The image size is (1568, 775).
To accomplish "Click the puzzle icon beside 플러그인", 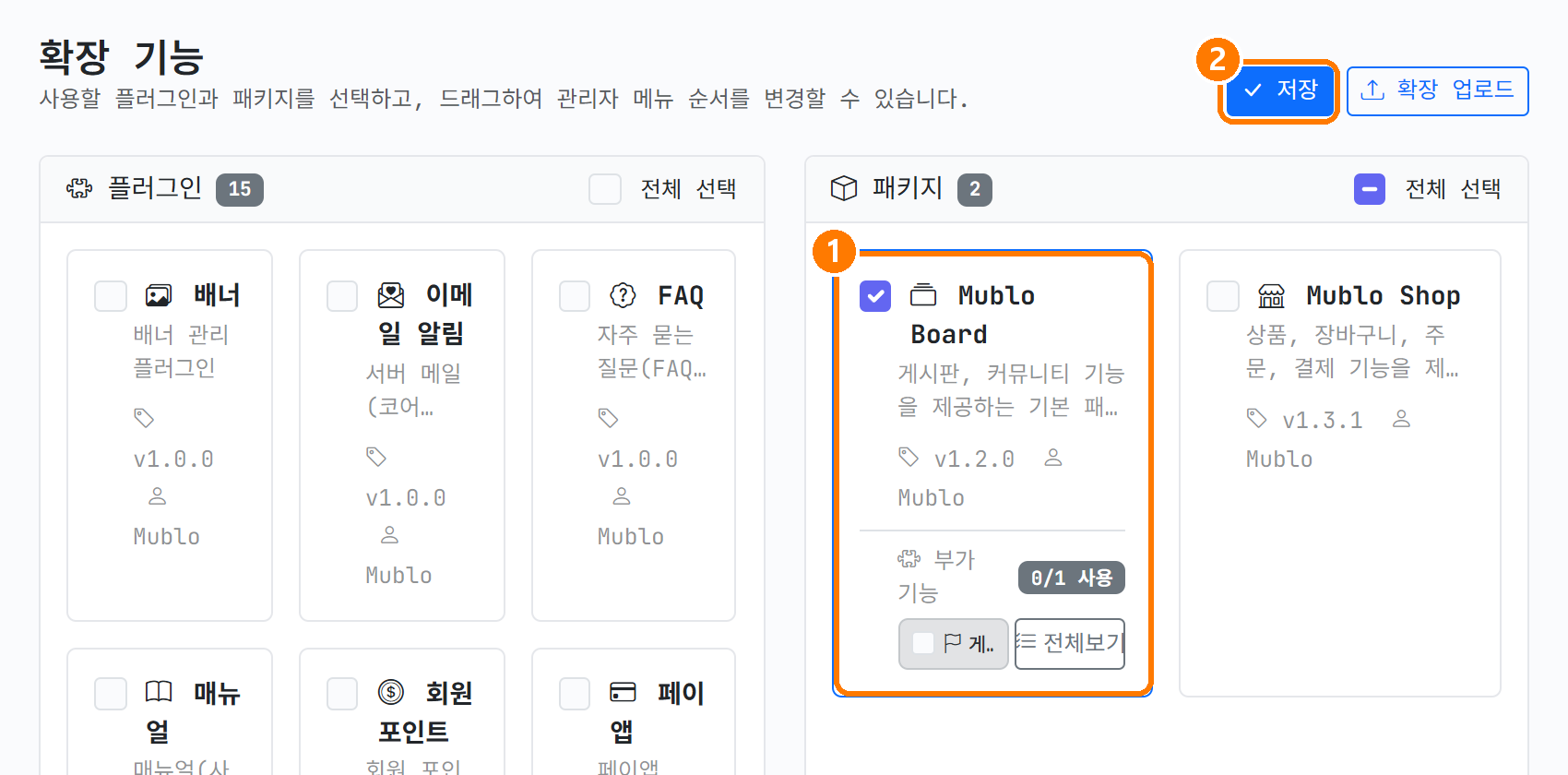I will [79, 189].
